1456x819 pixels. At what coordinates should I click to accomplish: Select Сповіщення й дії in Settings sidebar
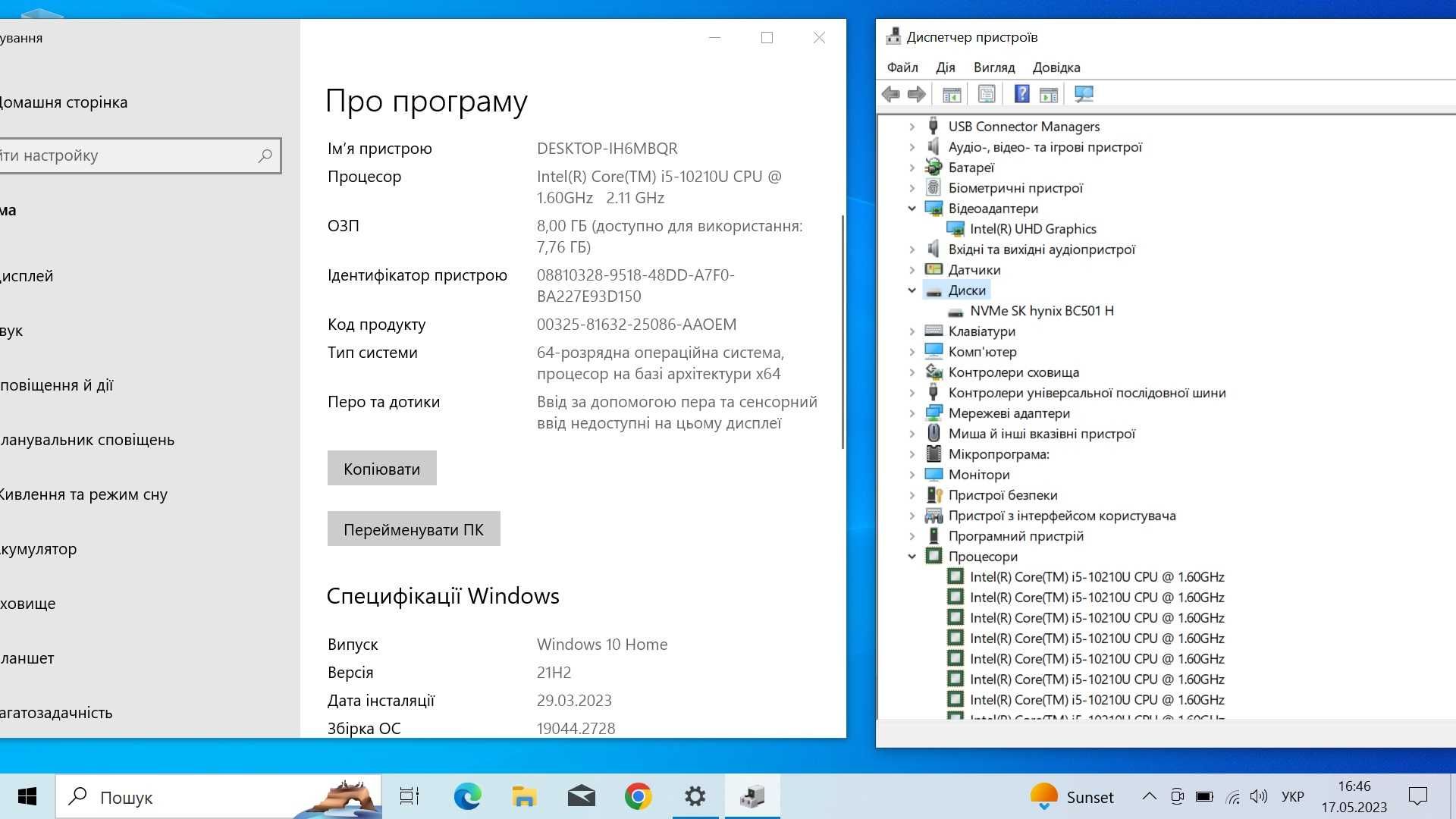coord(55,385)
